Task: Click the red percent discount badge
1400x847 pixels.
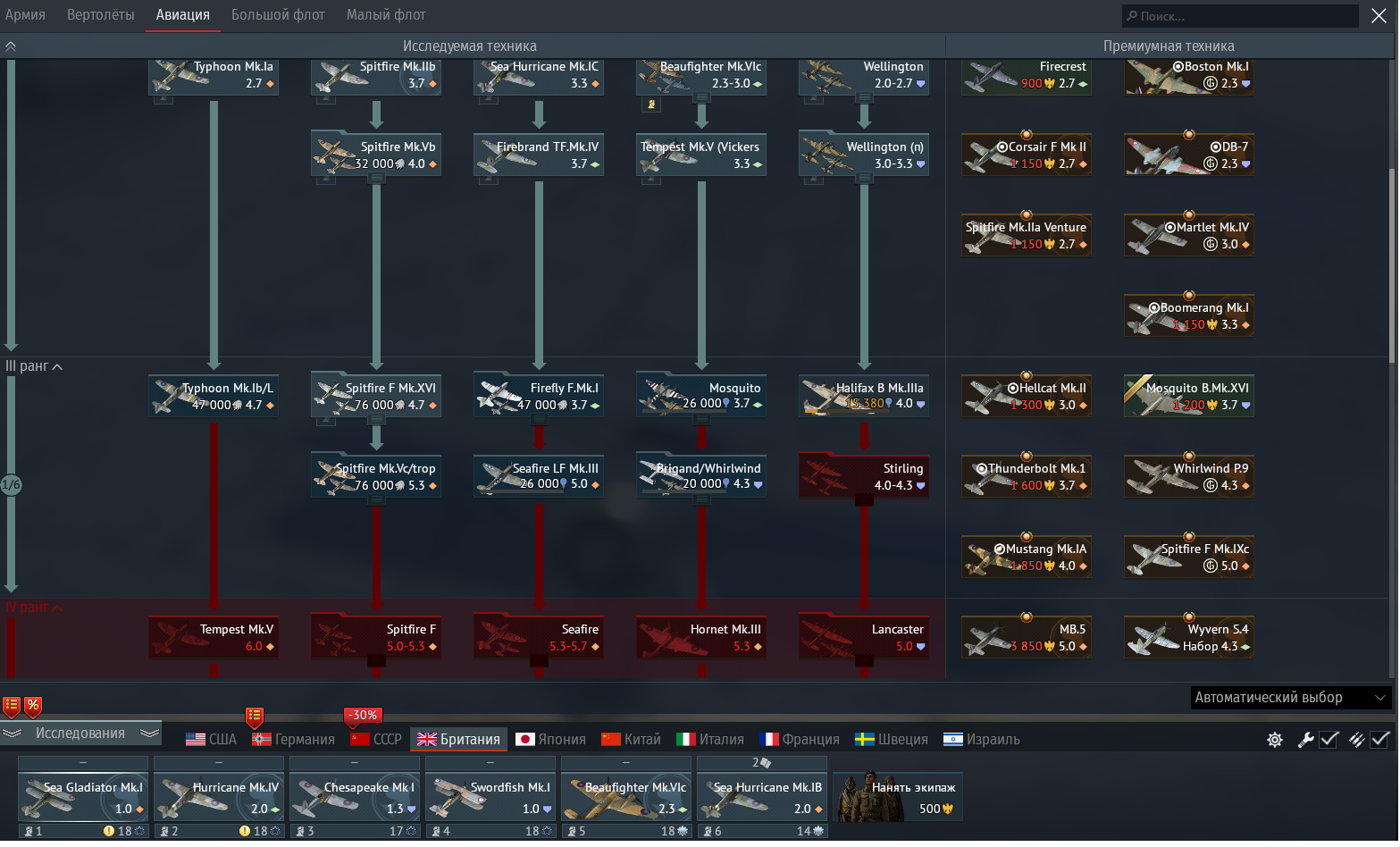Action: click(x=33, y=706)
